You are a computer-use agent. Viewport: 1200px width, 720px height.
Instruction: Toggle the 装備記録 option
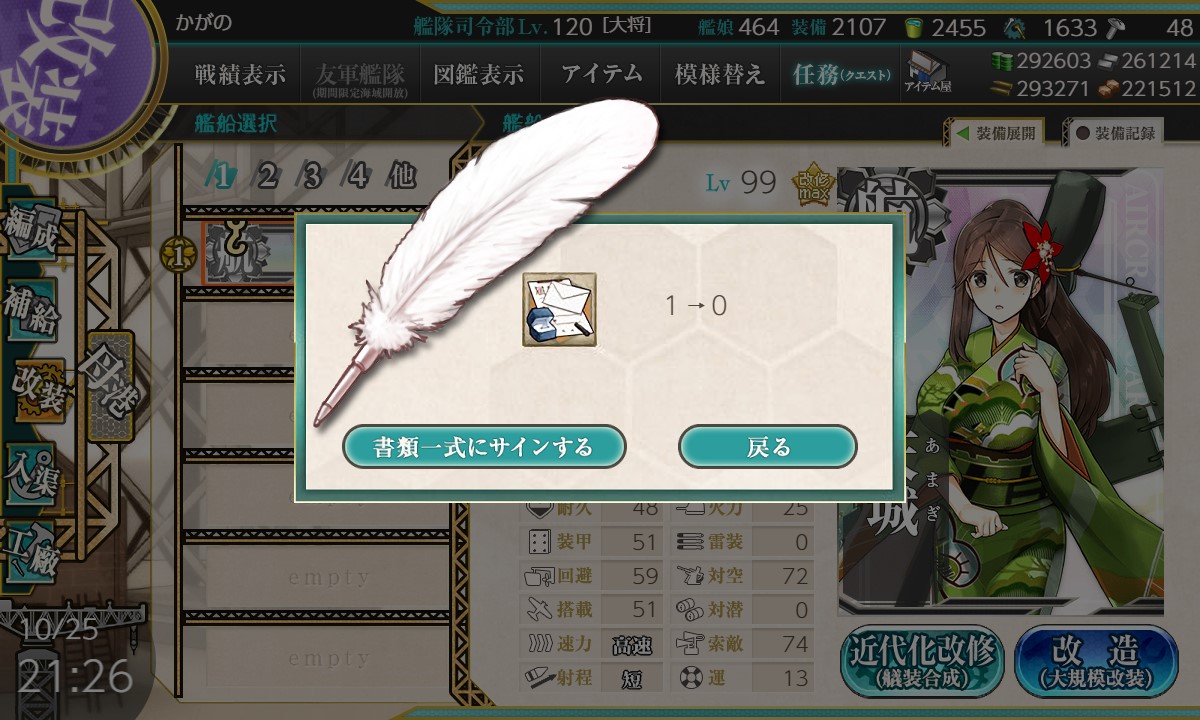[x=1115, y=132]
